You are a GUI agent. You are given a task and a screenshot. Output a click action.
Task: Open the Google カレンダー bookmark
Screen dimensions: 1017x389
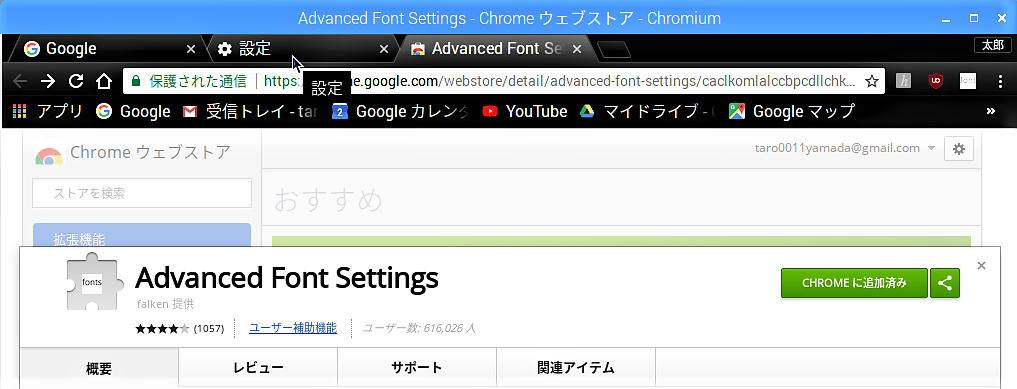click(x=401, y=112)
